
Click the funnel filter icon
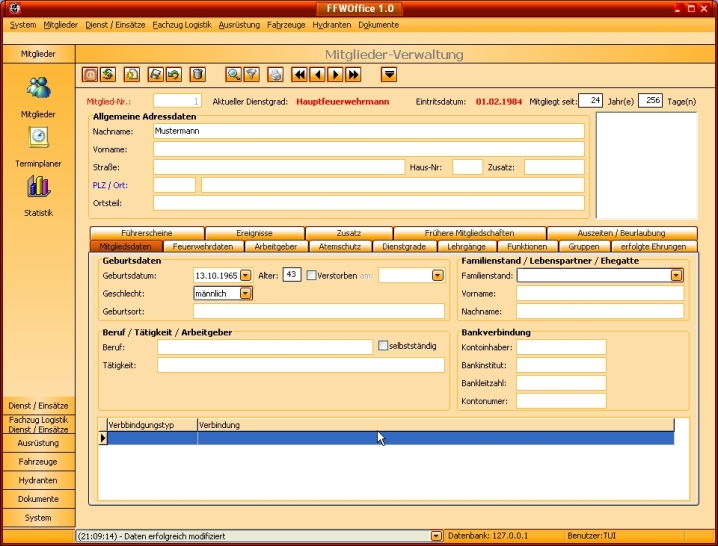tap(251, 74)
